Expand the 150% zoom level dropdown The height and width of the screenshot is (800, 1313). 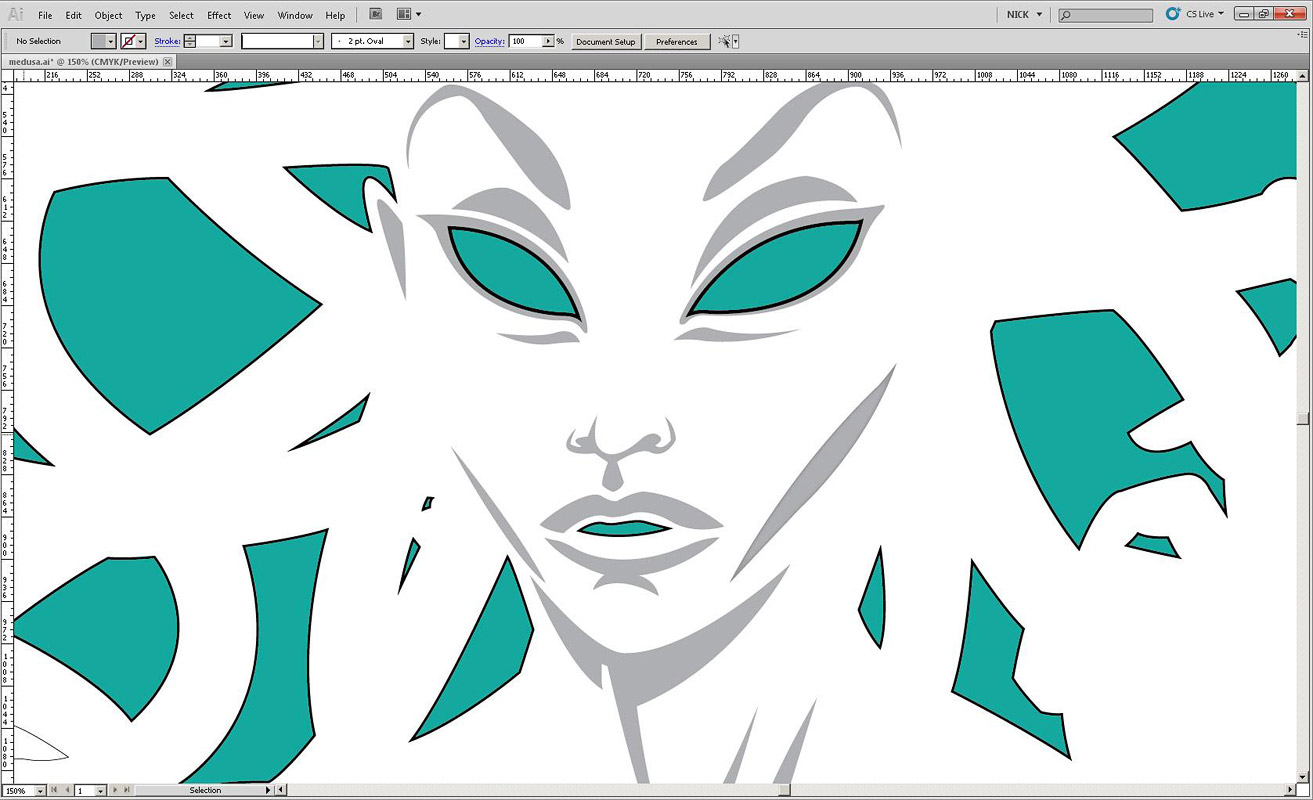(40, 791)
